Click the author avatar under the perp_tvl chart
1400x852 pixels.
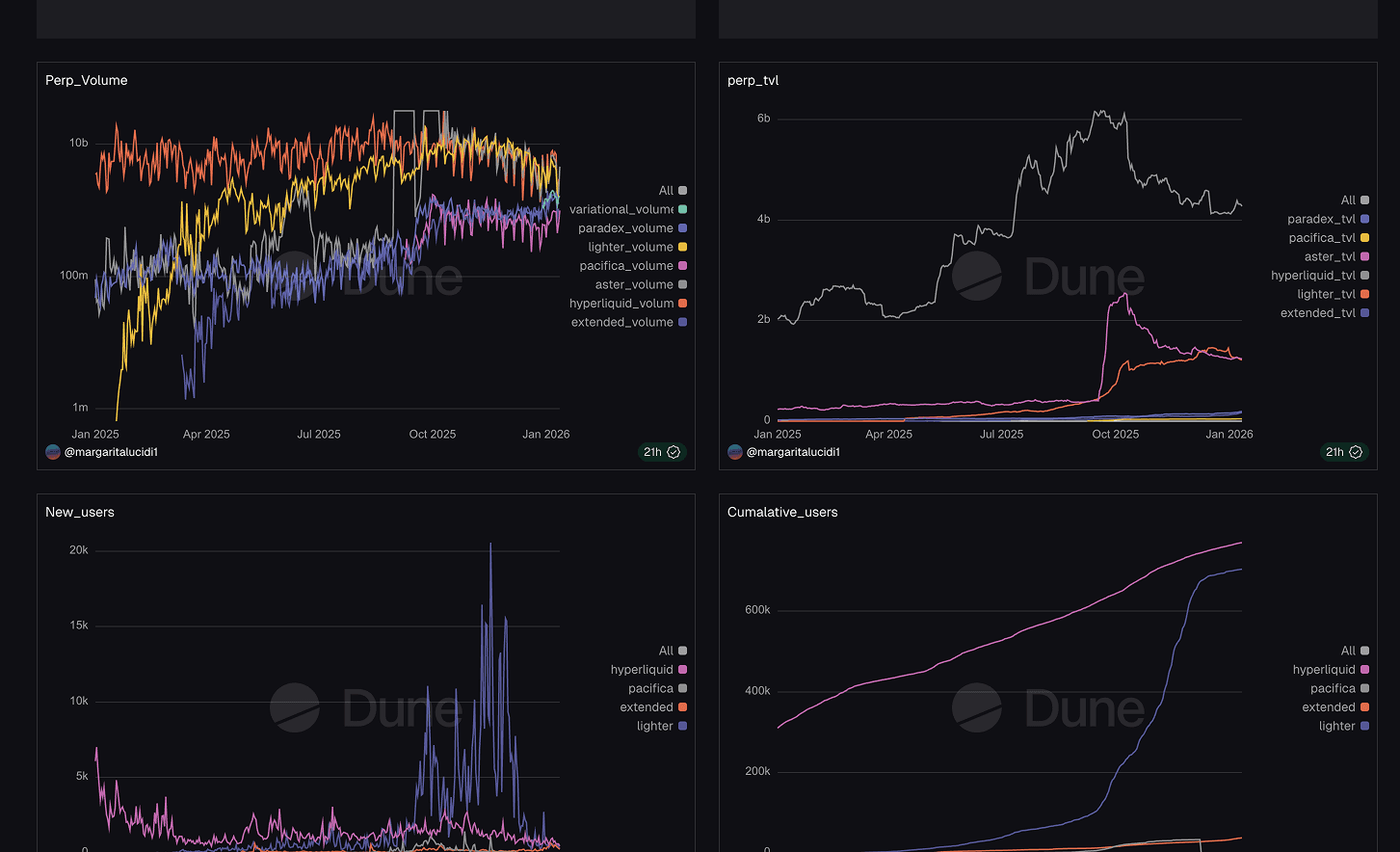tap(735, 451)
